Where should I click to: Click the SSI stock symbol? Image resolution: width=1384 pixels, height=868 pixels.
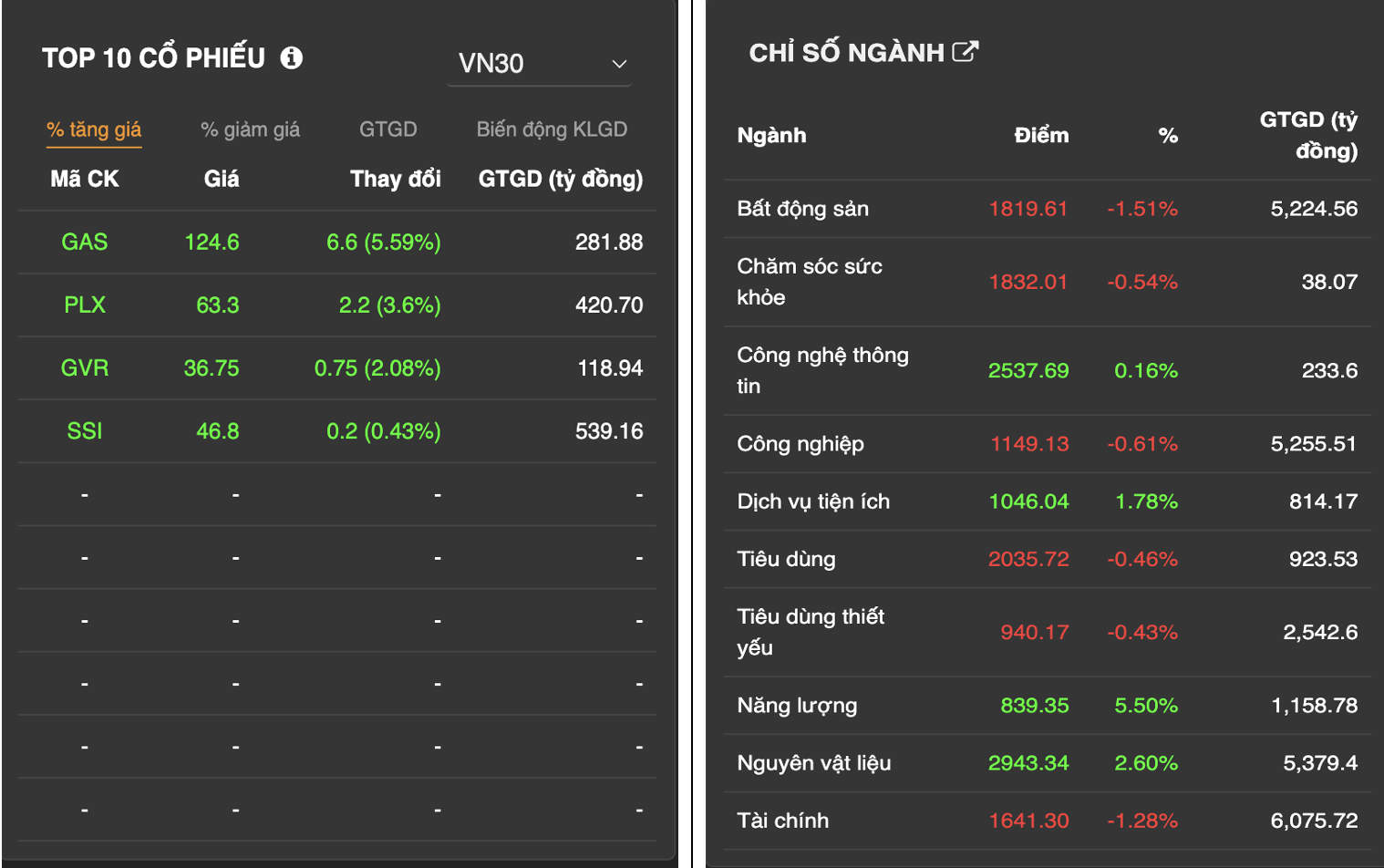85,431
